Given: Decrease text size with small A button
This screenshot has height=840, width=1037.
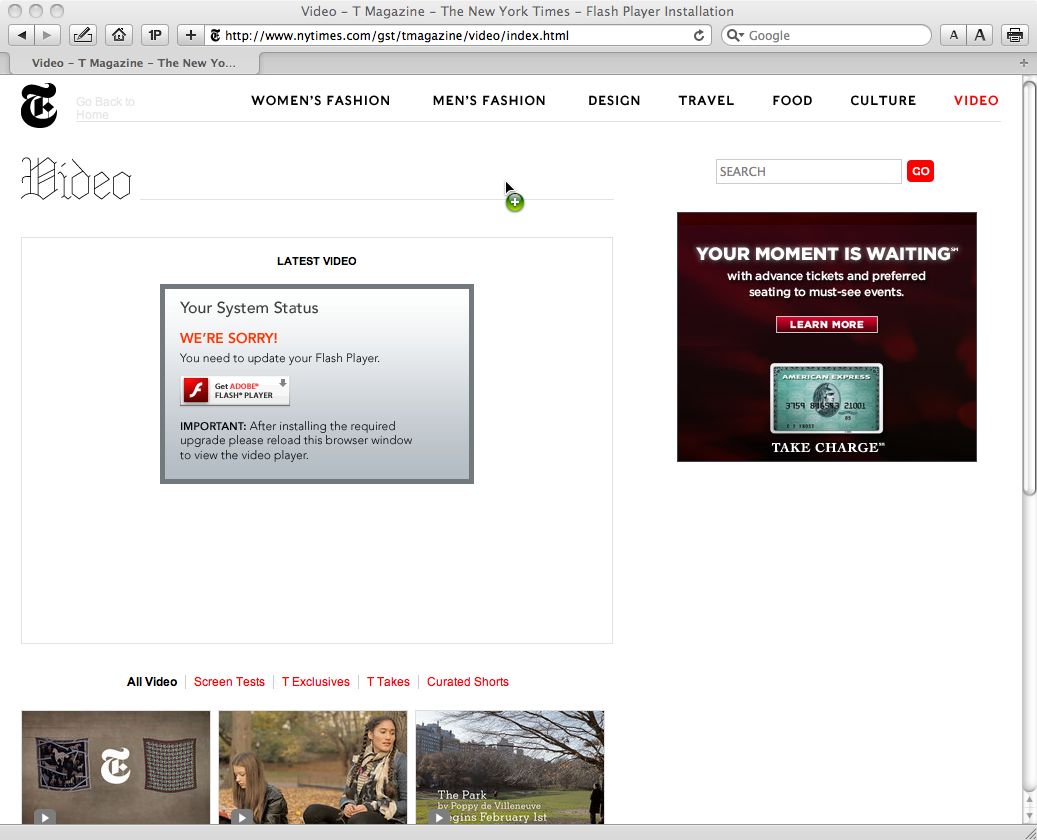Looking at the screenshot, I should (x=953, y=35).
